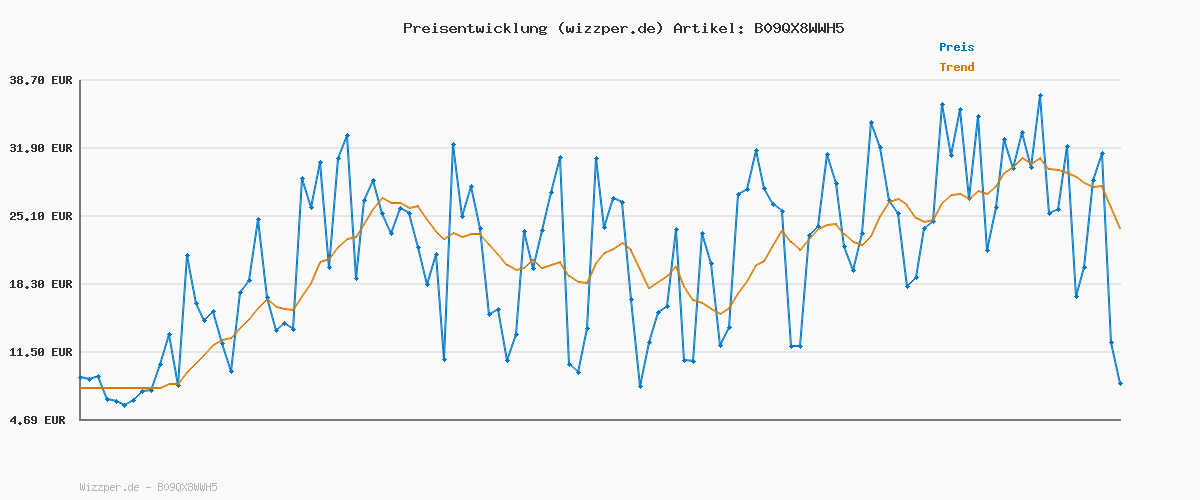Image resolution: width=1200 pixels, height=500 pixels.
Task: Select the first data point of the blue price line
Action: click(x=80, y=377)
